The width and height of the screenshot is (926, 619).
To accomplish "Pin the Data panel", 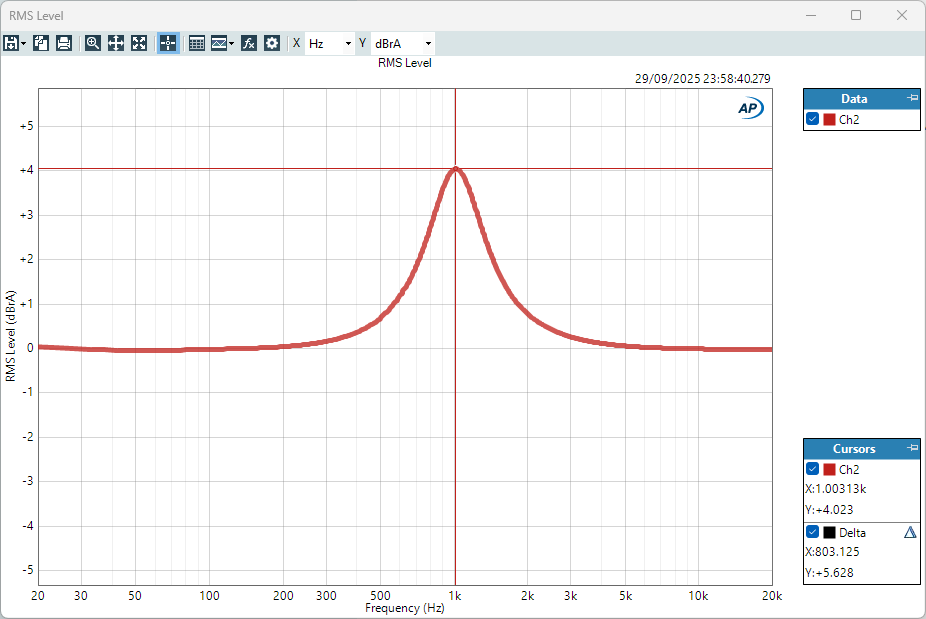I will [911, 98].
